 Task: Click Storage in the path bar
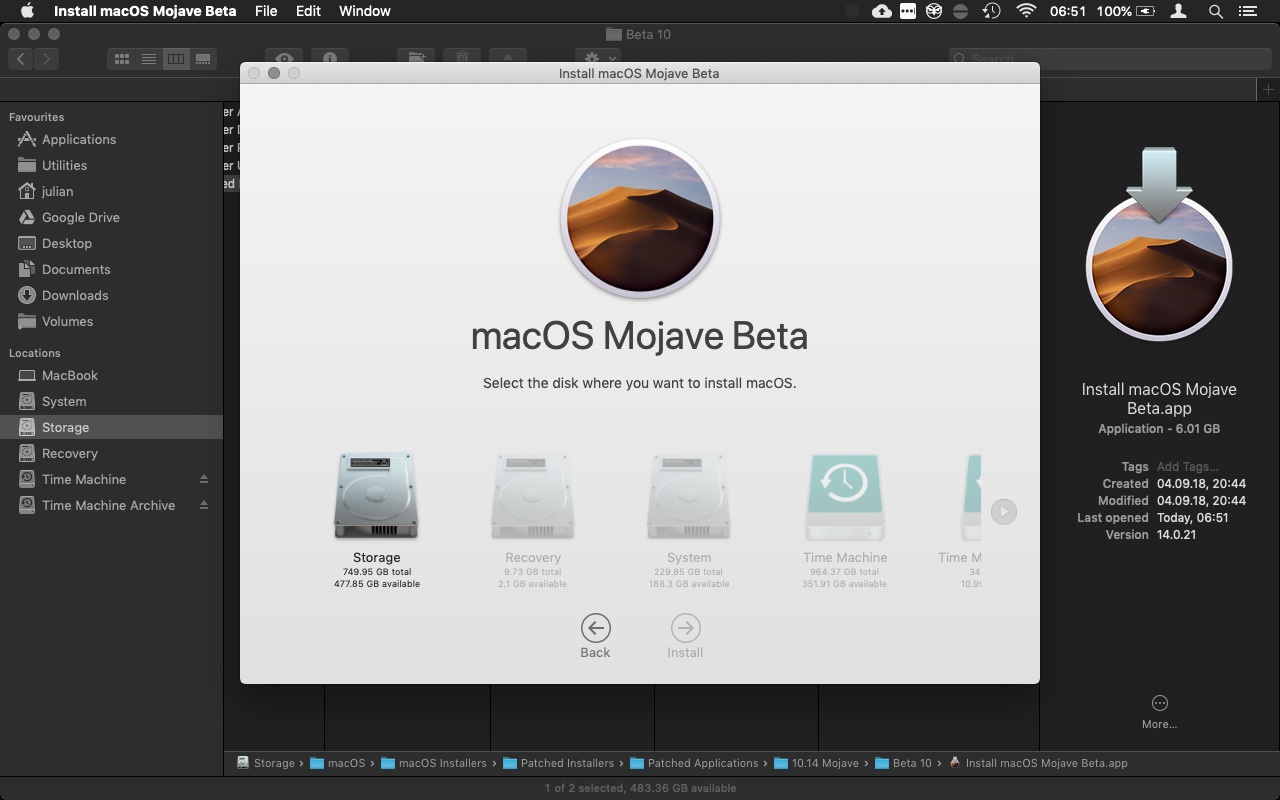[x=265, y=763]
